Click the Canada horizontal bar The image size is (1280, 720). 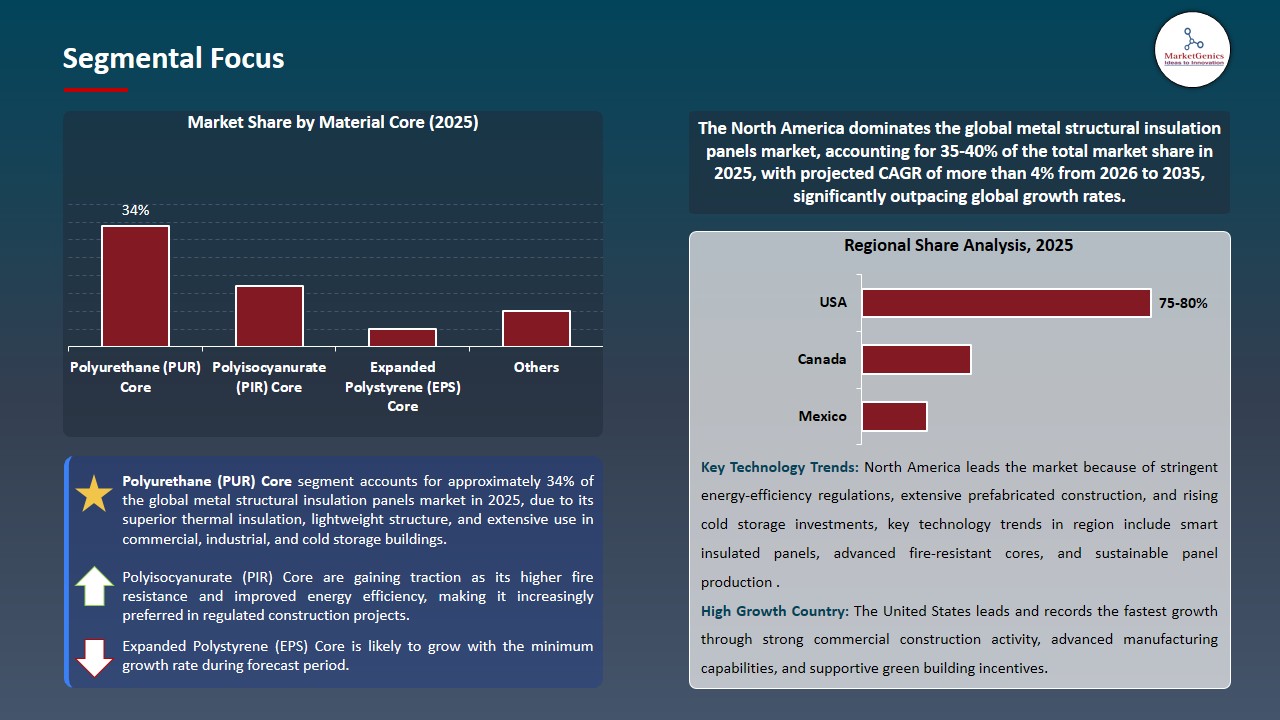coord(916,360)
